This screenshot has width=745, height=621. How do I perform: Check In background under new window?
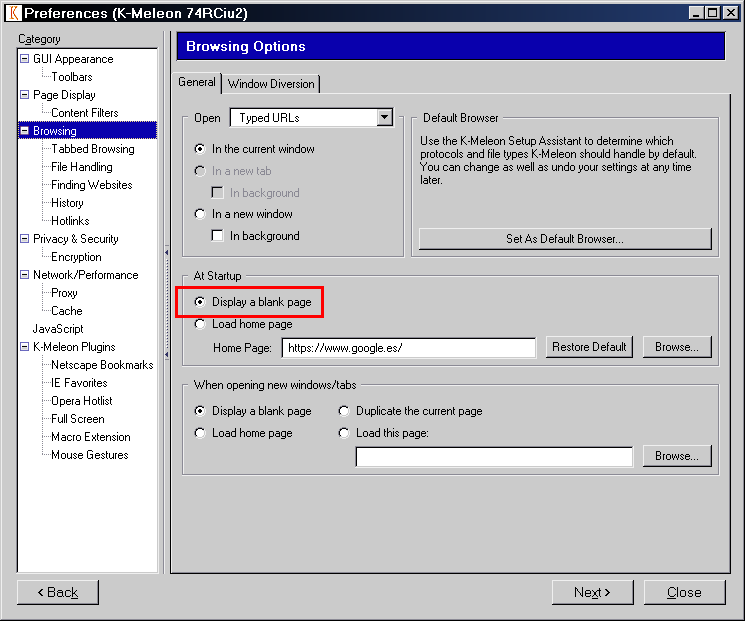[x=256, y=236]
